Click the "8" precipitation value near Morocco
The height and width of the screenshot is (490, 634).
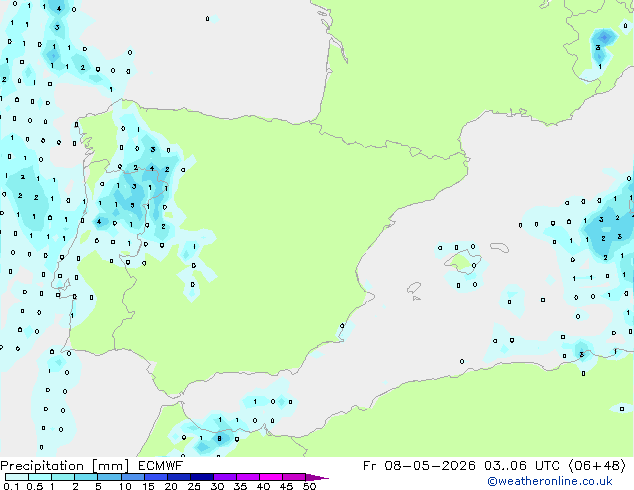220,438
